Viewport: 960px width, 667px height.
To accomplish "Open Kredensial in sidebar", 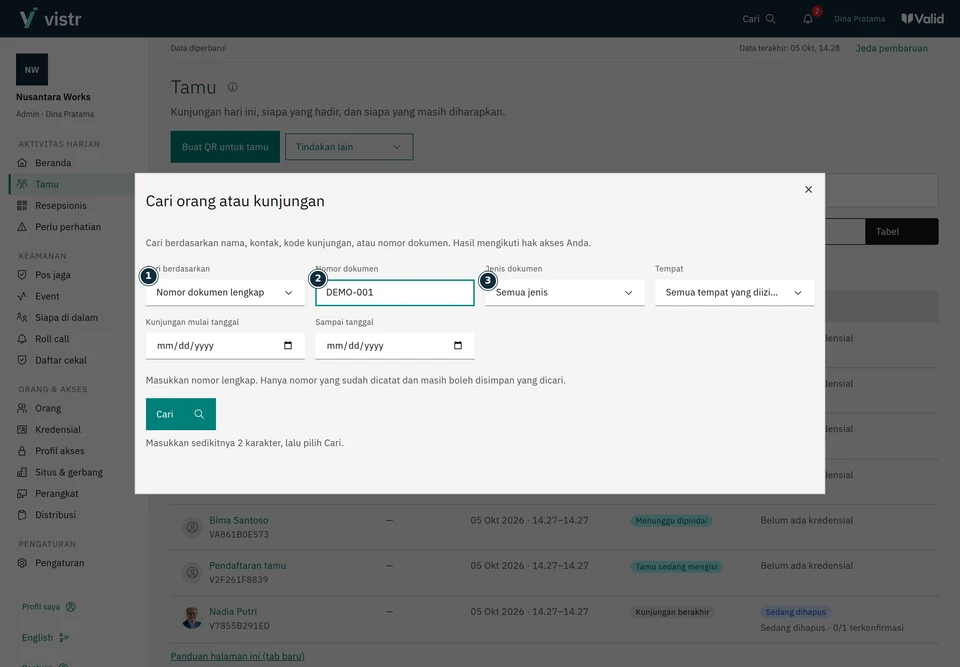I will pos(58,430).
